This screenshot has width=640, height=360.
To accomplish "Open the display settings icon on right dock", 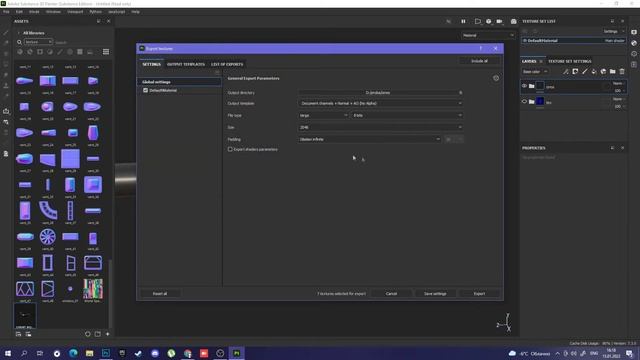I will (634, 32).
